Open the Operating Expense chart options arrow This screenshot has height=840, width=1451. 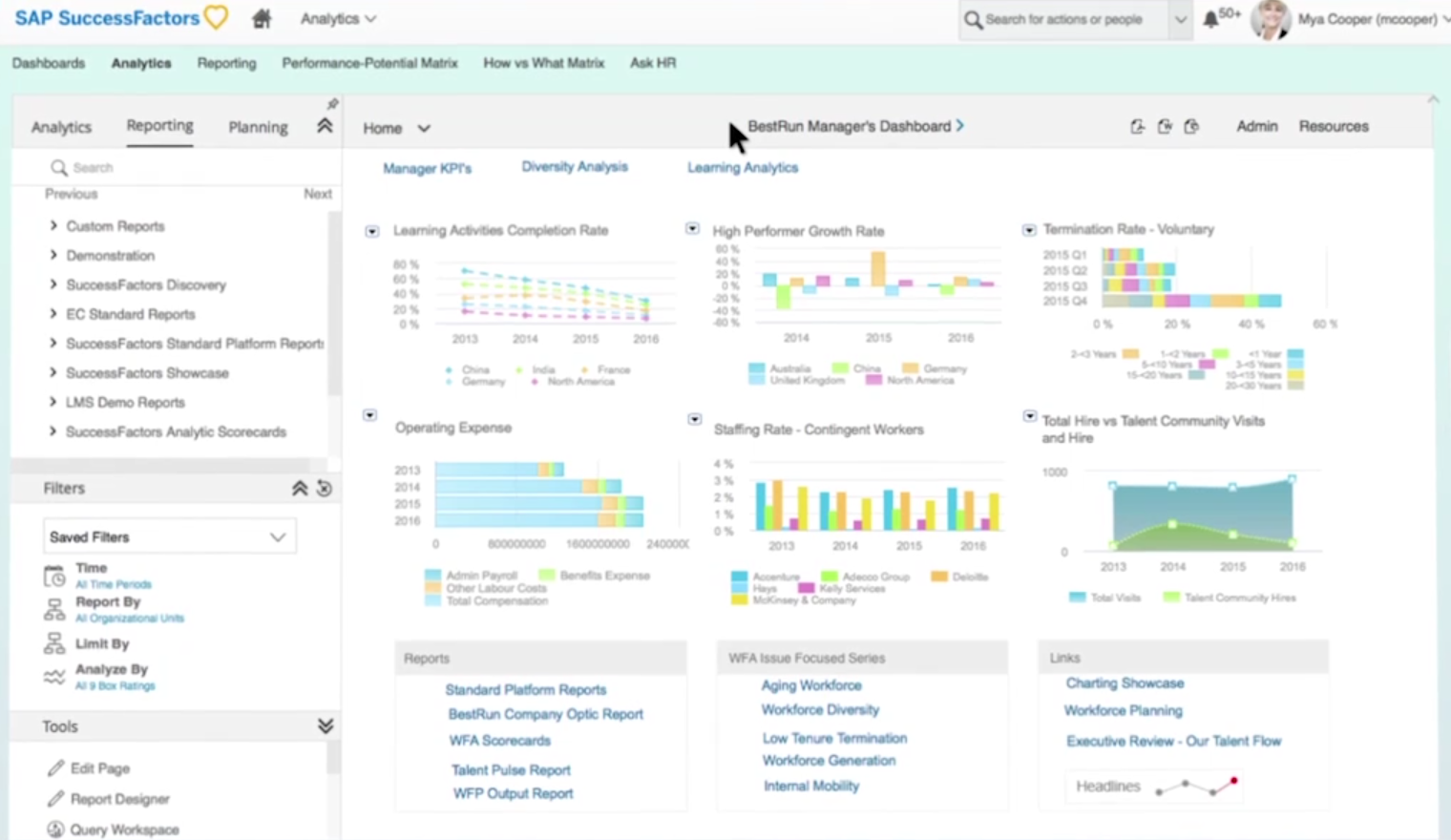370,414
